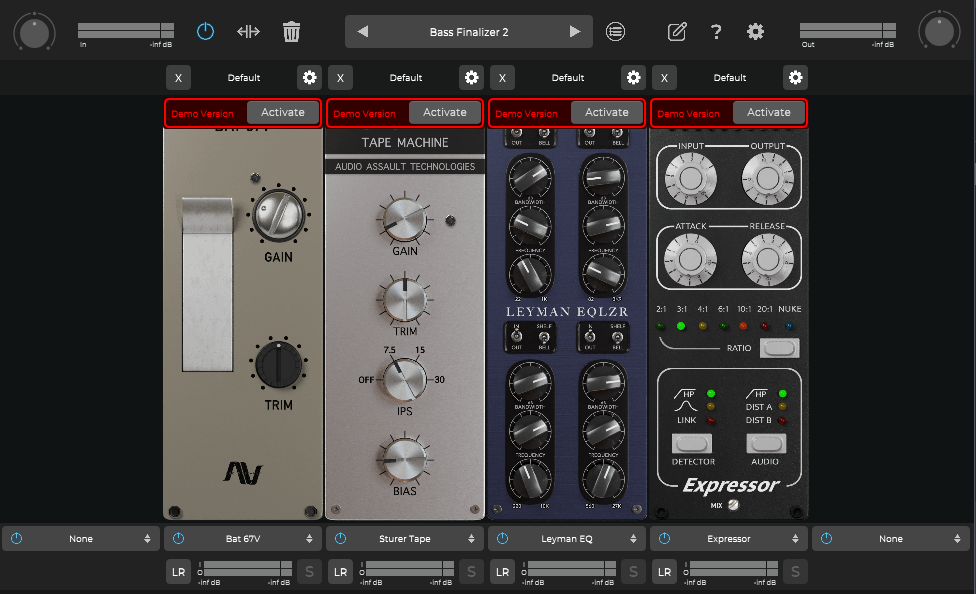This screenshot has height=594, width=976.
Task: Click the trash can delete icon
Action: click(x=291, y=31)
